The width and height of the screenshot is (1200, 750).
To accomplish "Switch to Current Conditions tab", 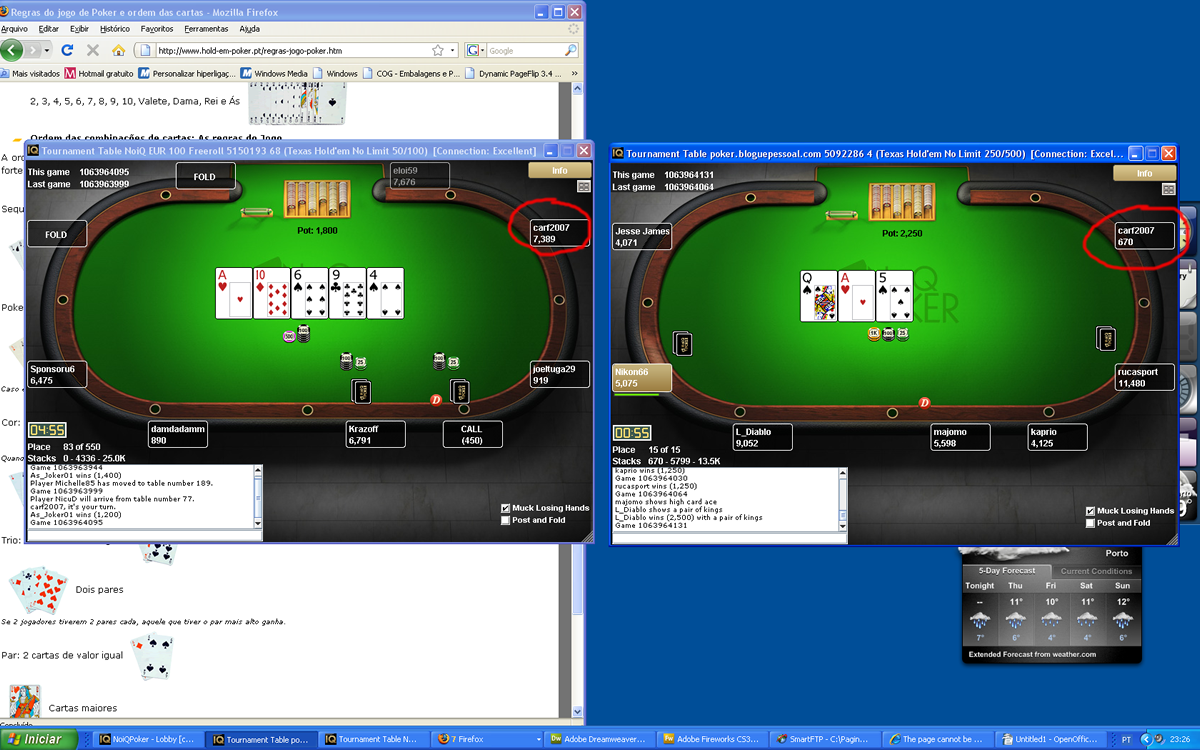I will pyautogui.click(x=1096, y=571).
